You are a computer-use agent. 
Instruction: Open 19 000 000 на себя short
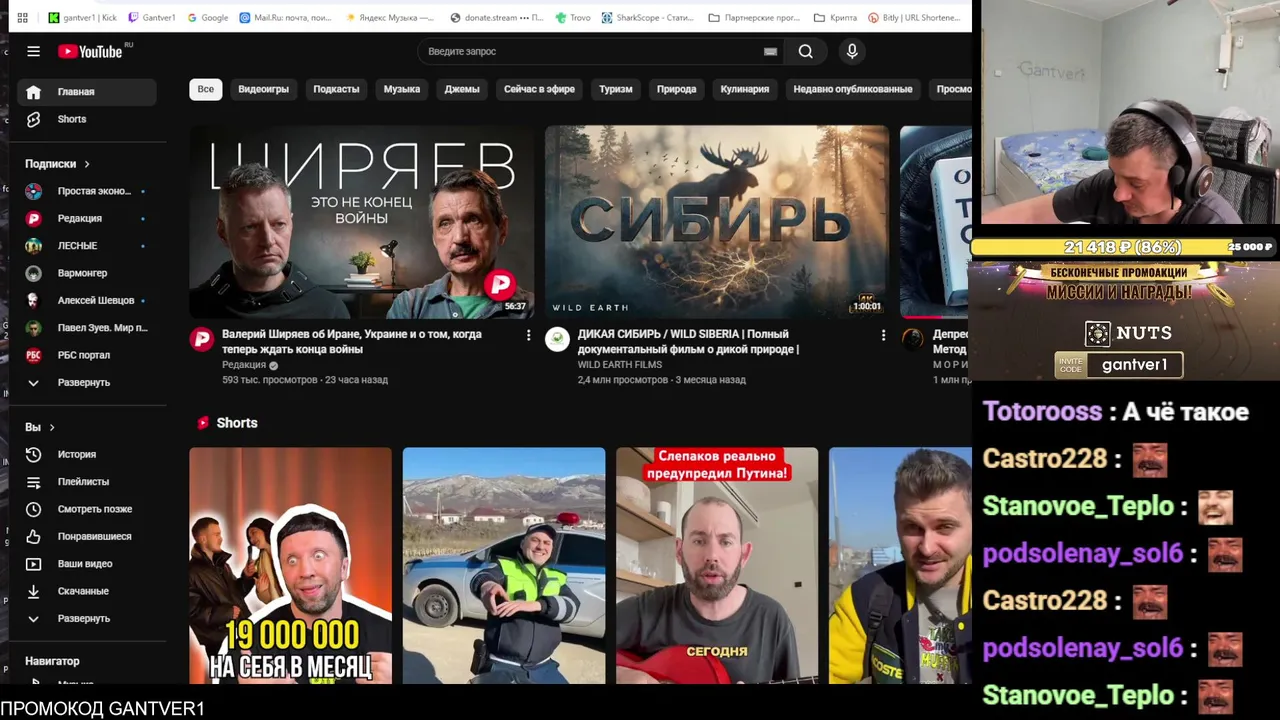[x=291, y=566]
